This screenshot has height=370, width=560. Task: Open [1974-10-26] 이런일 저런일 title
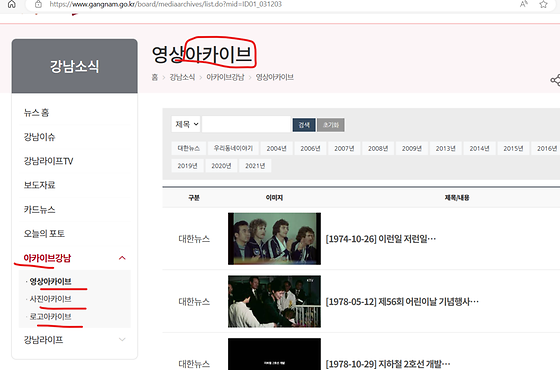pos(381,239)
